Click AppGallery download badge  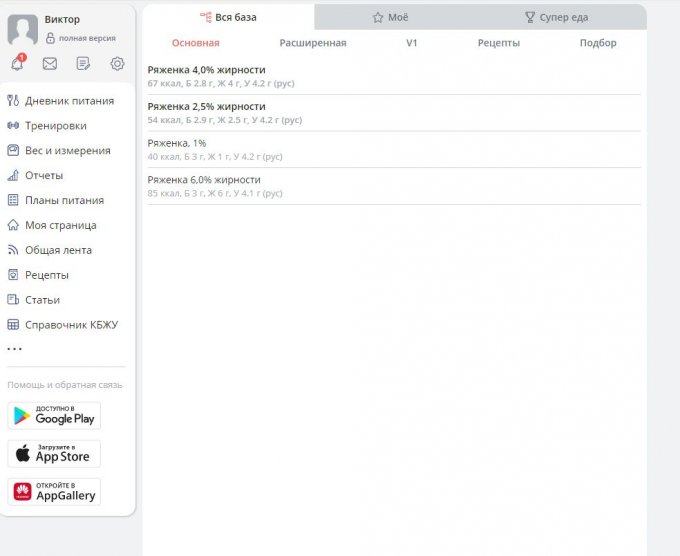point(54,492)
